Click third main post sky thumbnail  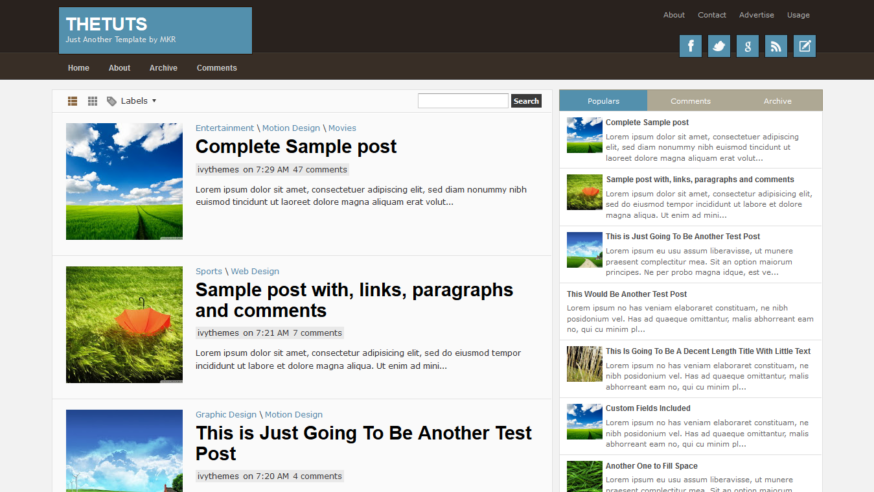[124, 451]
